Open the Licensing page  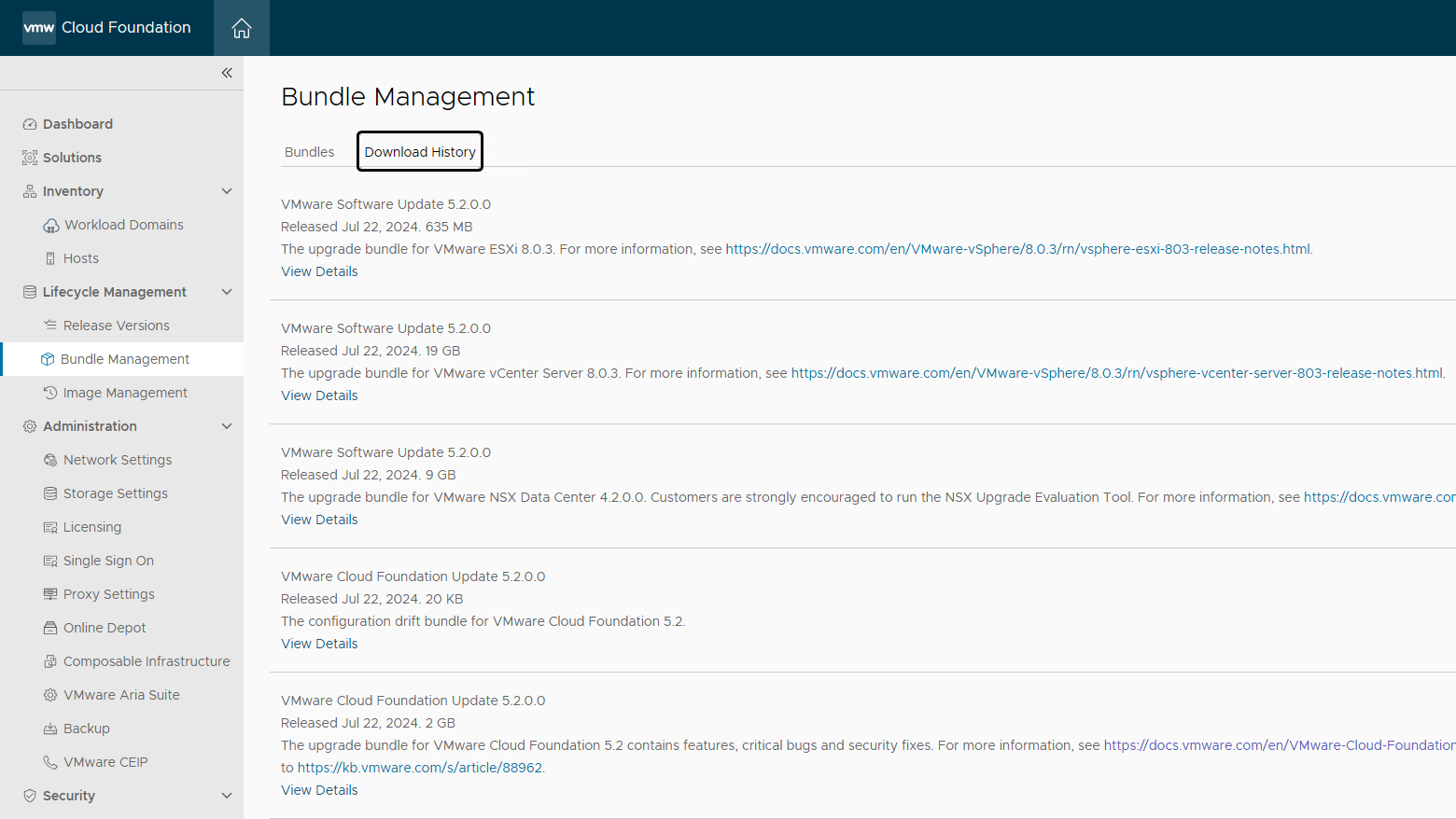pyautogui.click(x=92, y=527)
